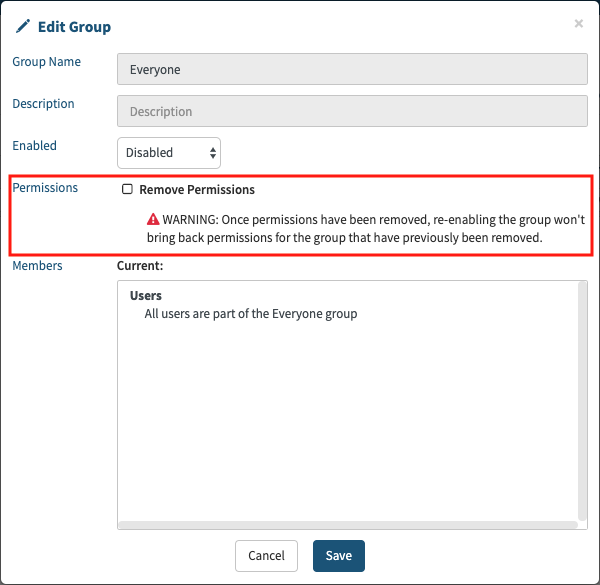Click the Permissions field label
Viewport: 600px width, 585px height.
tap(45, 188)
